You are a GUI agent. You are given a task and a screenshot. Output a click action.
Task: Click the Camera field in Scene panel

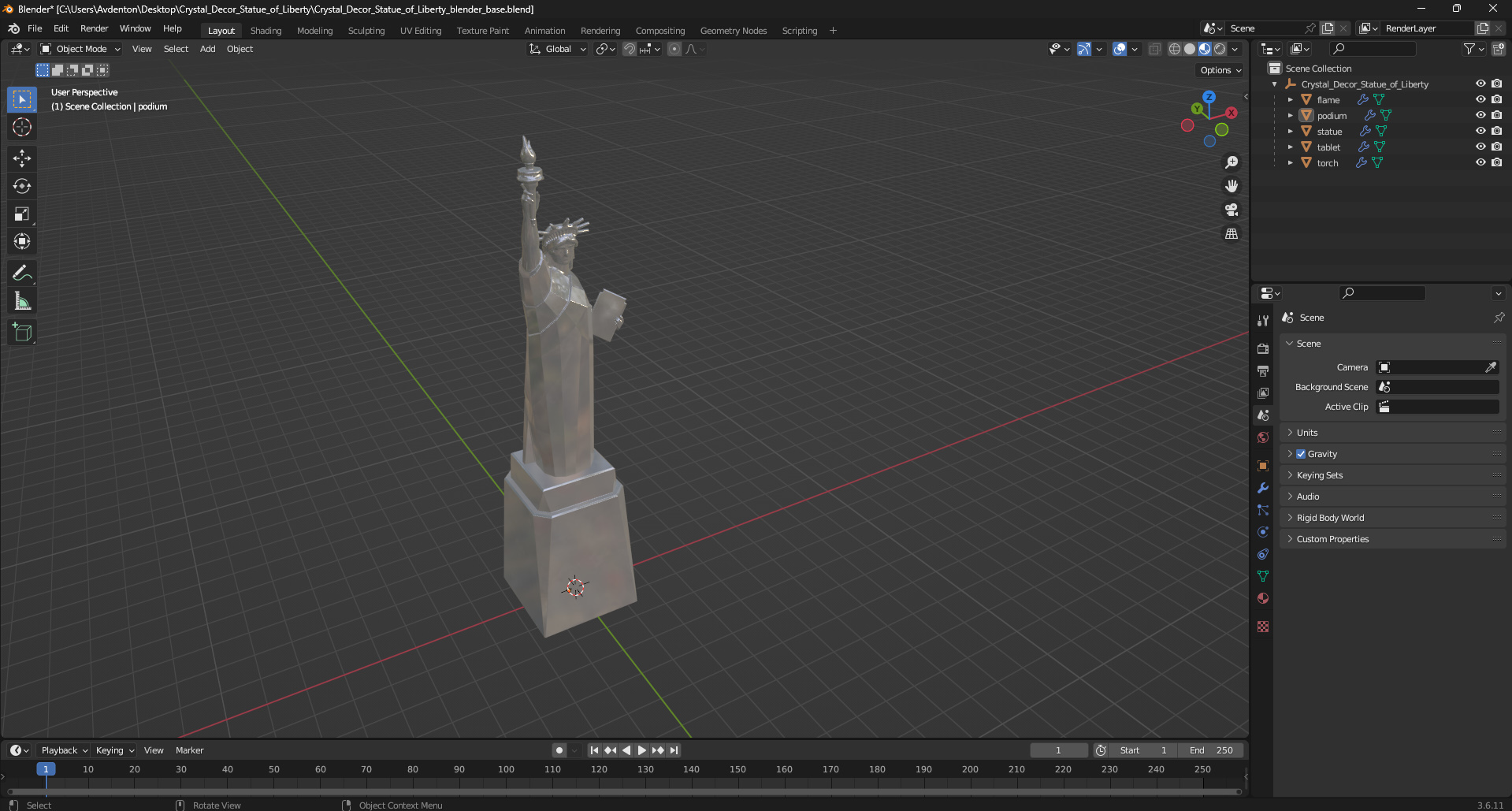(x=1437, y=367)
